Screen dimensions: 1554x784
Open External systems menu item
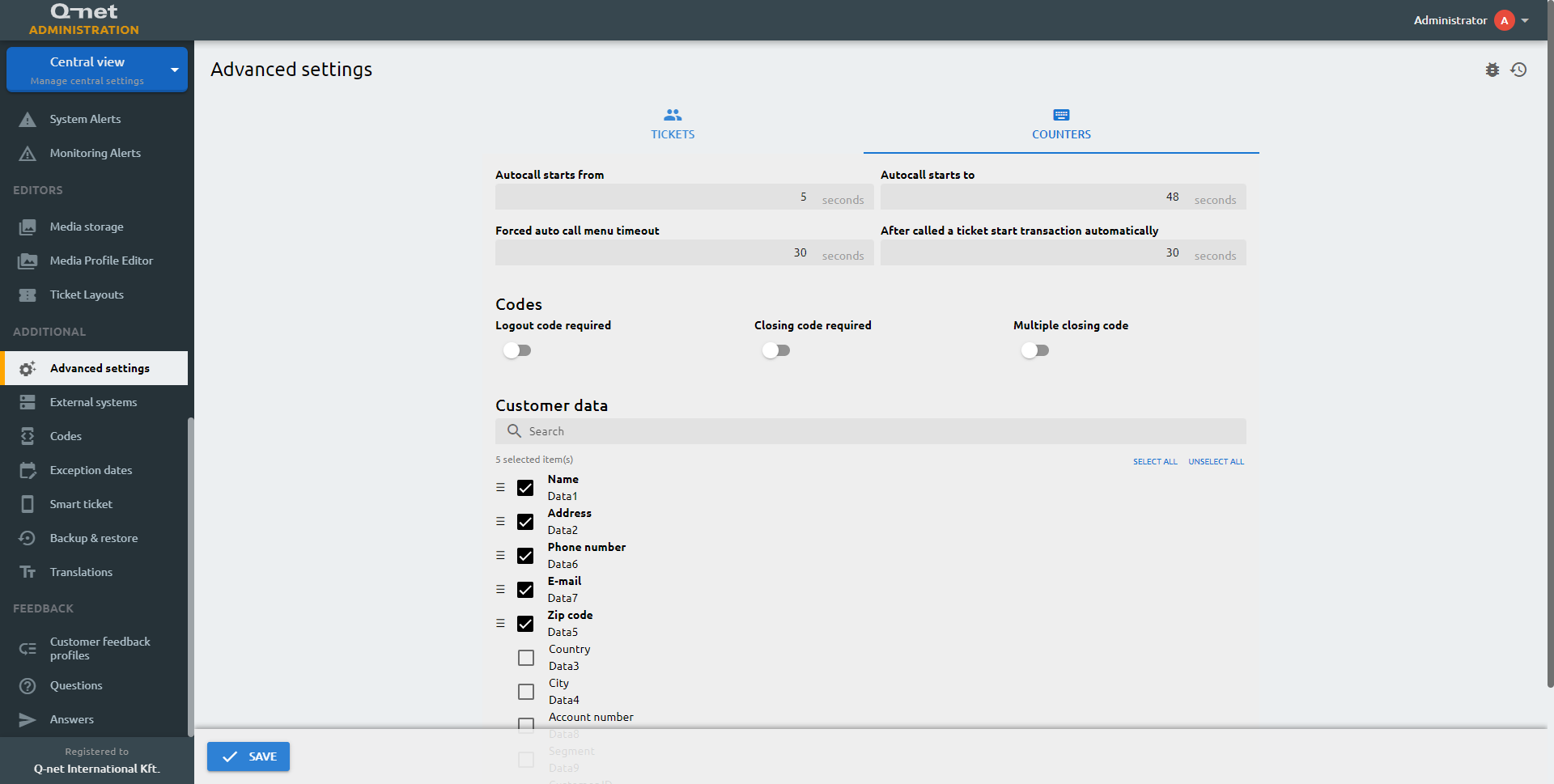click(x=96, y=402)
